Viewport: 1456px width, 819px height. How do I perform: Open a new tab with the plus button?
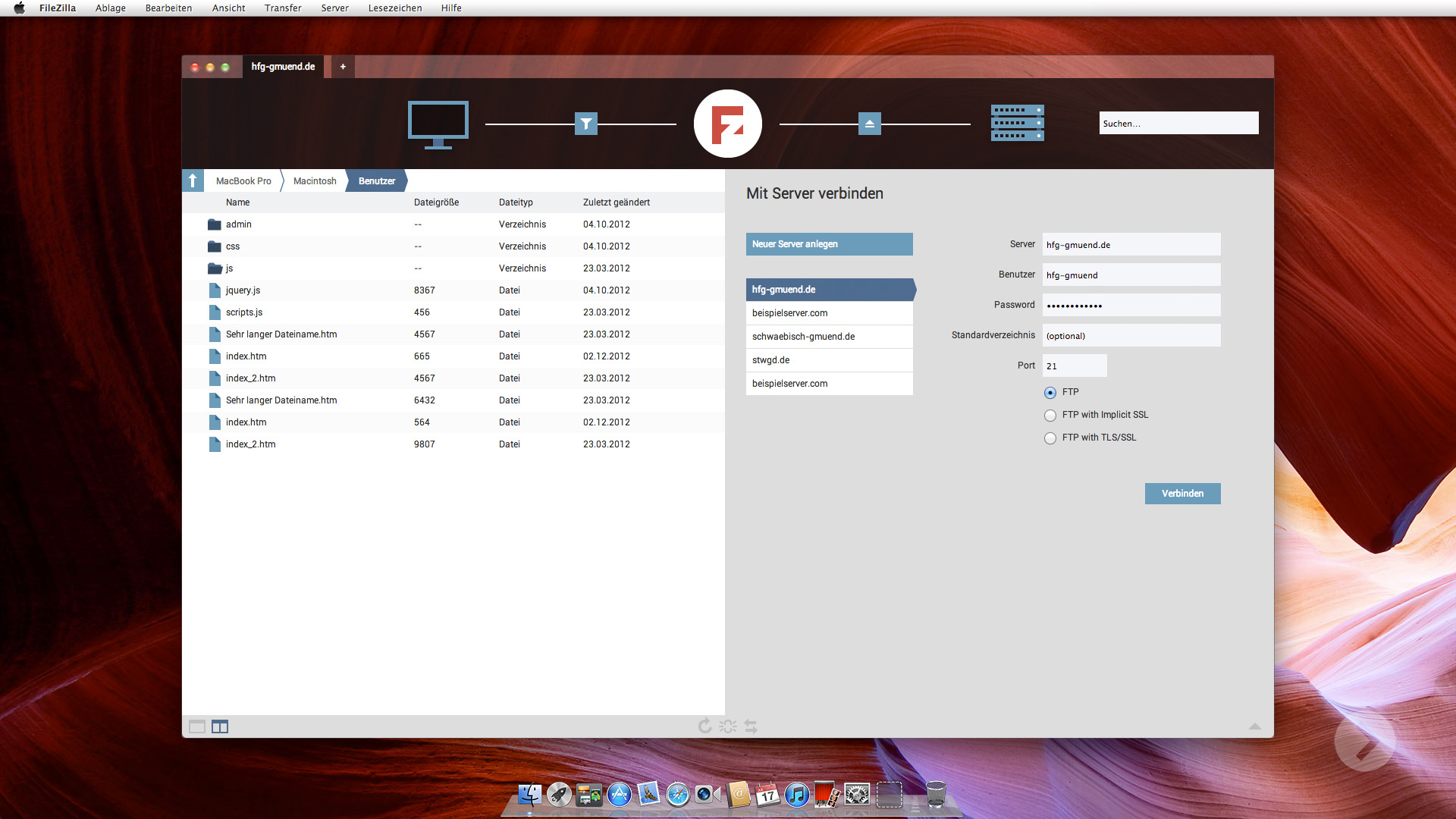click(343, 67)
